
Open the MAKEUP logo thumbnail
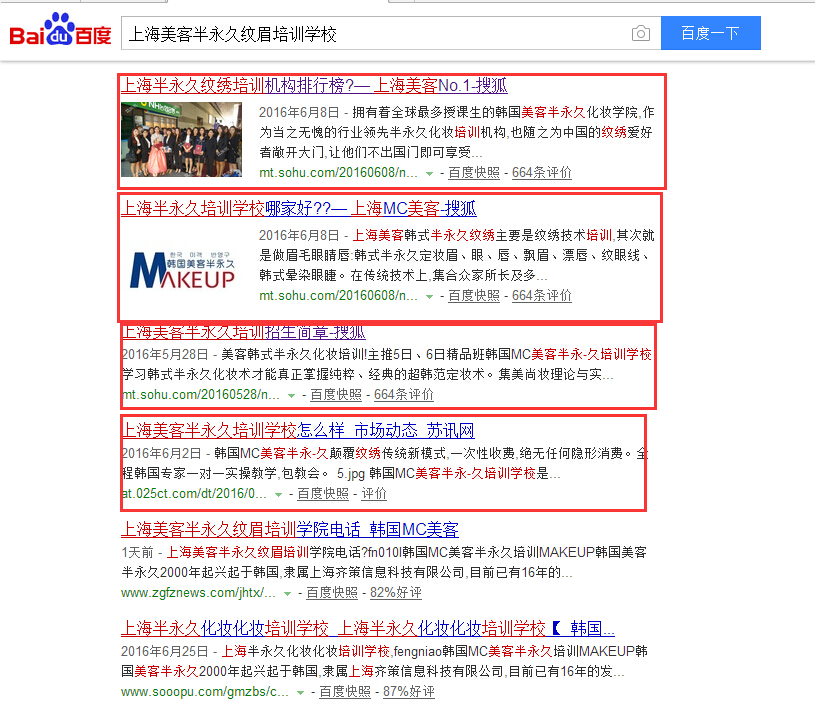pos(182,270)
